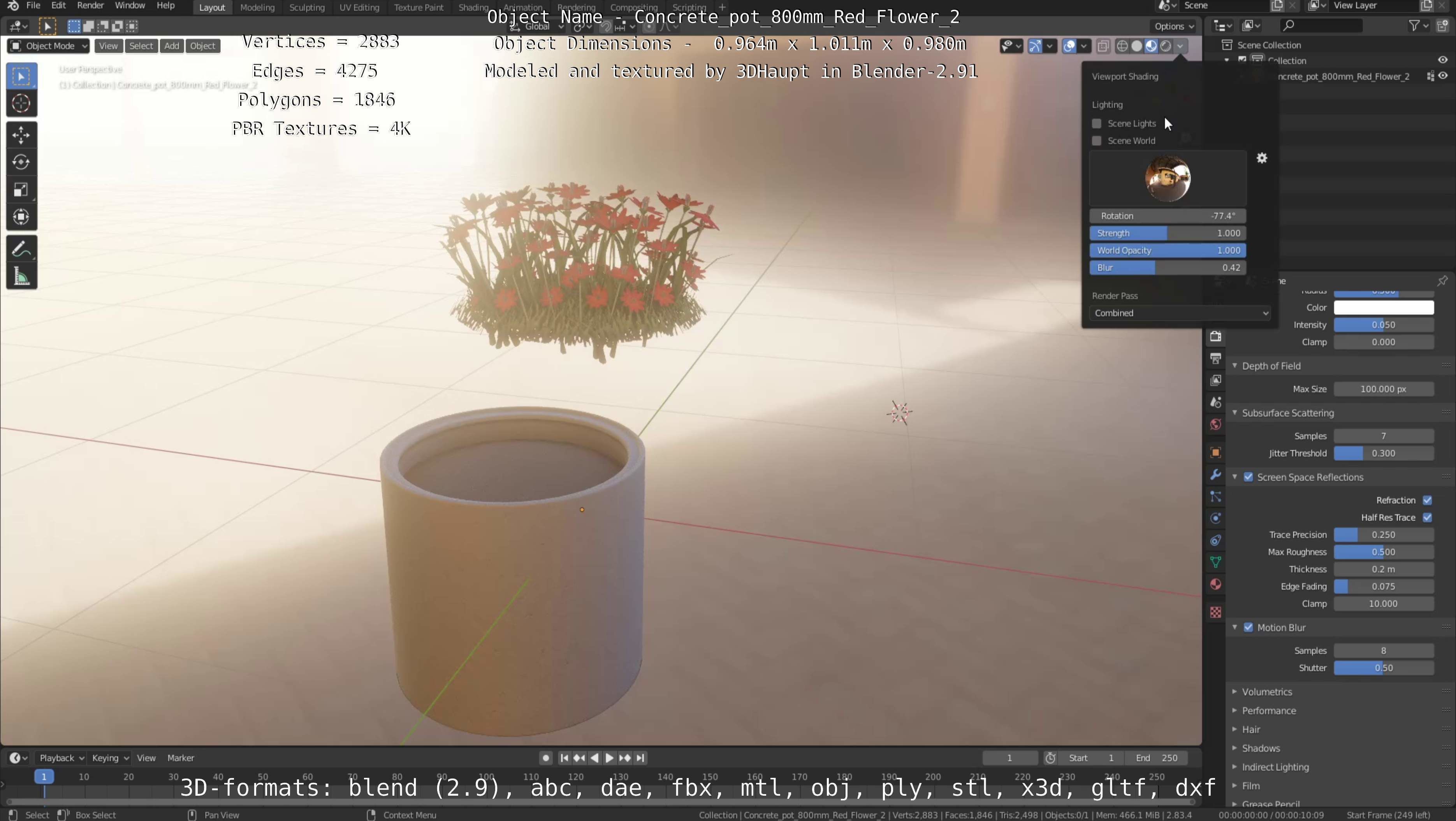Uncheck Half Res Trace option
This screenshot has width=1456, height=821.
[1427, 518]
